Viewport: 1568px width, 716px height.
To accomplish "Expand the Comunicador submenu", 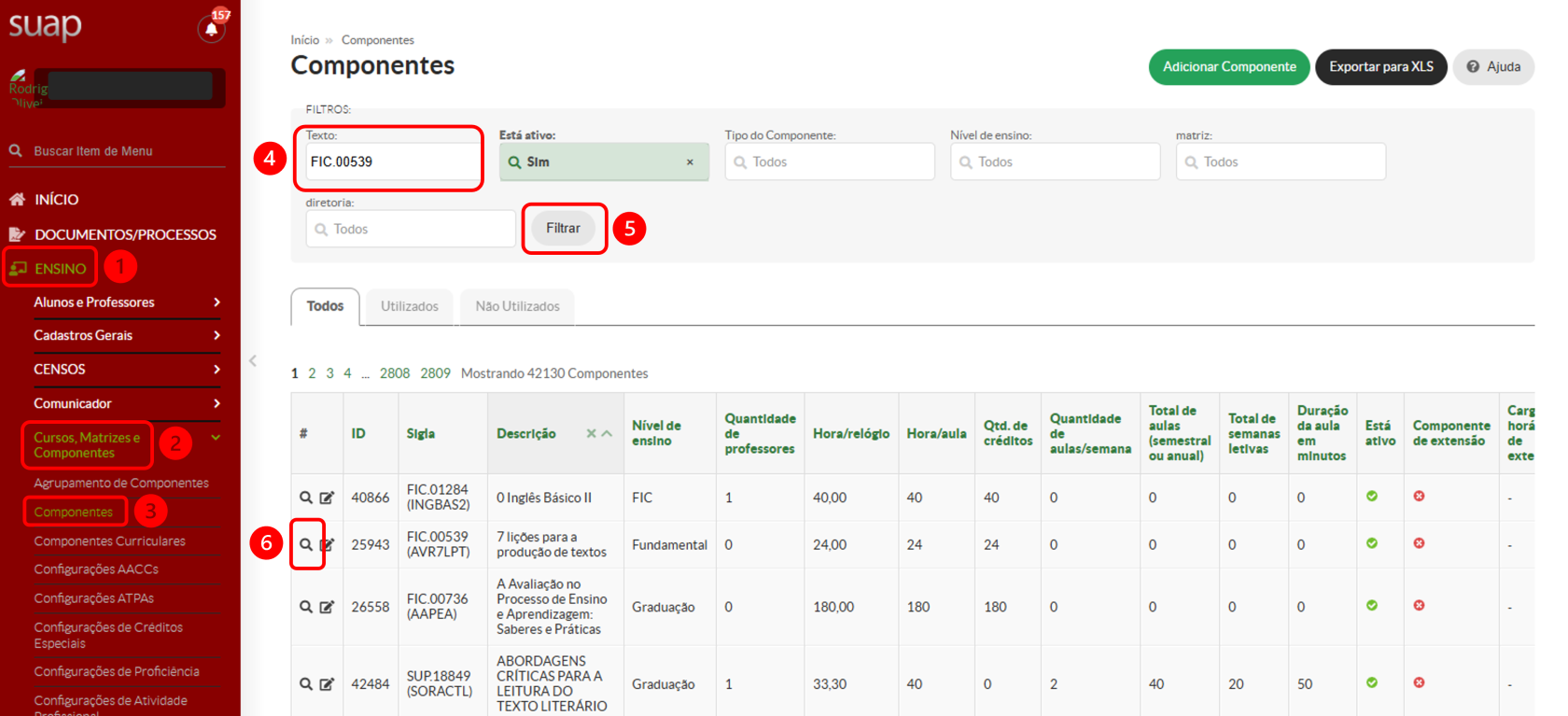I will 127,403.
